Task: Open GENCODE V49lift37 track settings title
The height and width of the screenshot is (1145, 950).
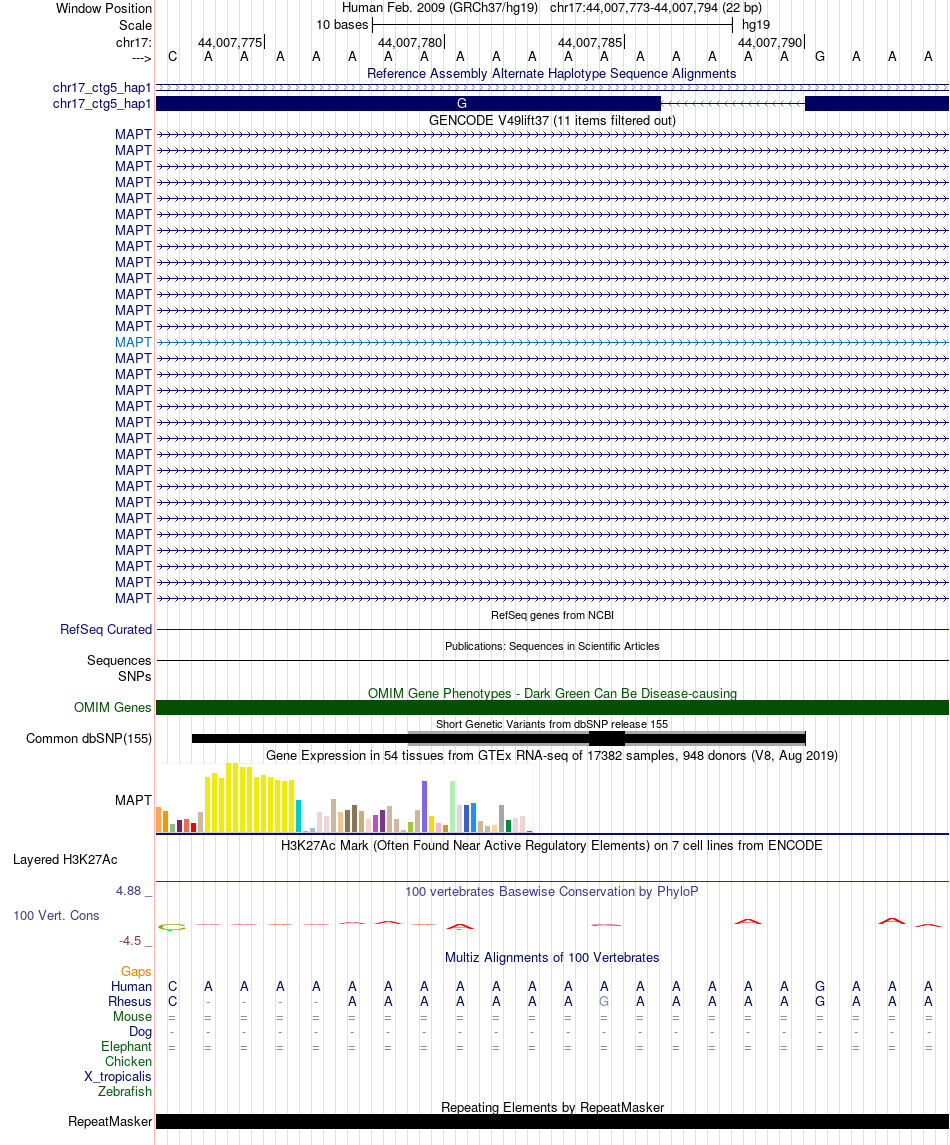Action: click(x=552, y=120)
